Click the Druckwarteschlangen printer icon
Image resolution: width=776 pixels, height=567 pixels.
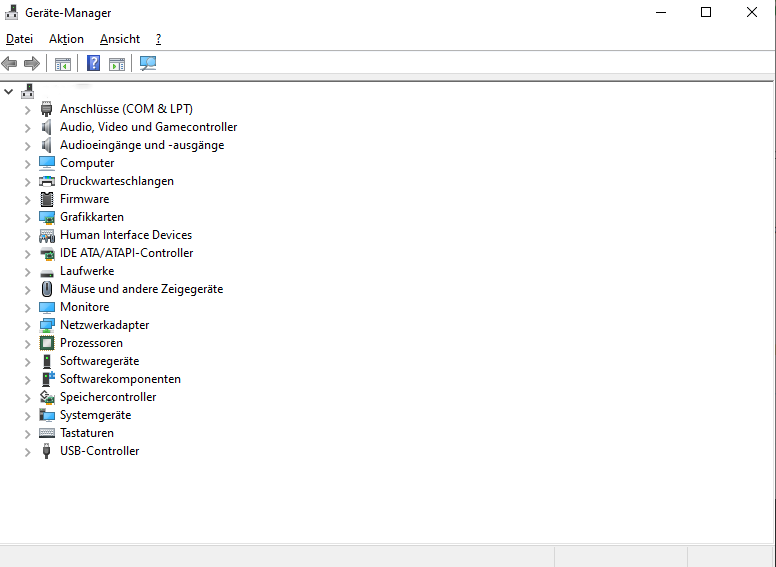coord(47,181)
